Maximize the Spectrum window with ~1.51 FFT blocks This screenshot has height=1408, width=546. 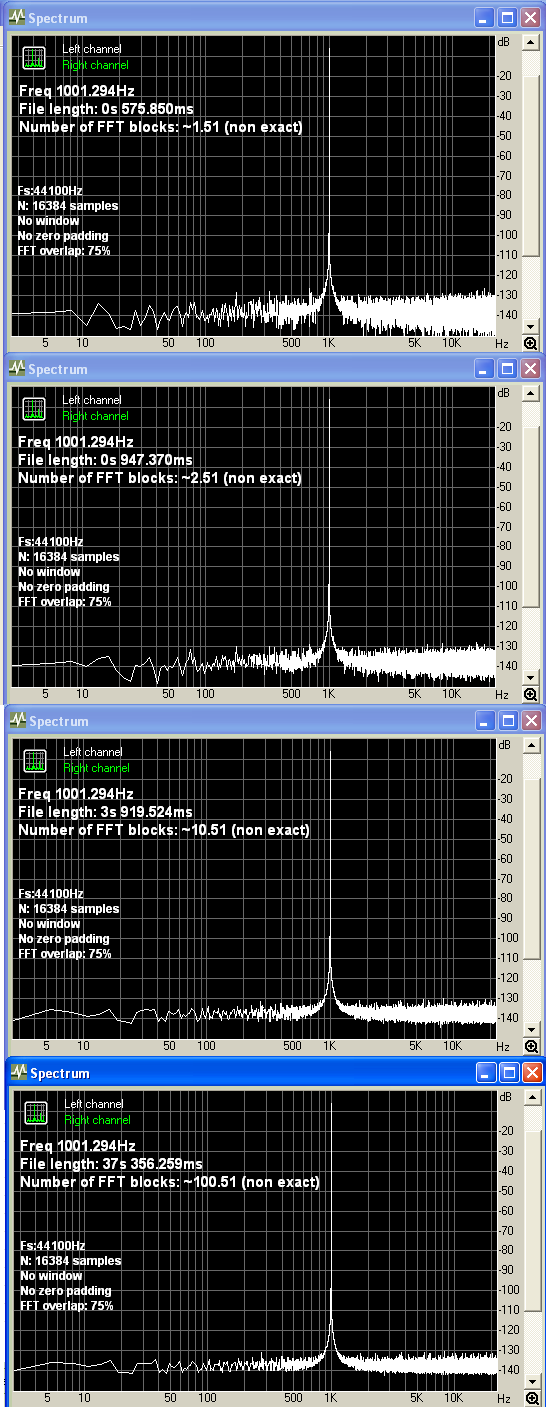507,18
